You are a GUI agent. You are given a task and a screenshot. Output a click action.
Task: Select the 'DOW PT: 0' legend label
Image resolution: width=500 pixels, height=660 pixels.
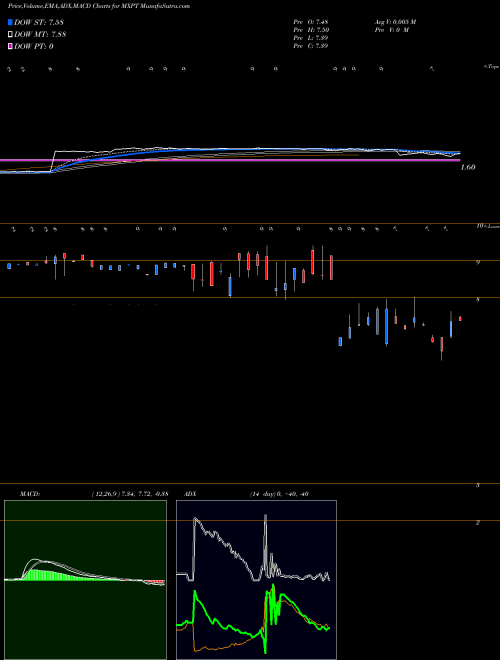34,46
